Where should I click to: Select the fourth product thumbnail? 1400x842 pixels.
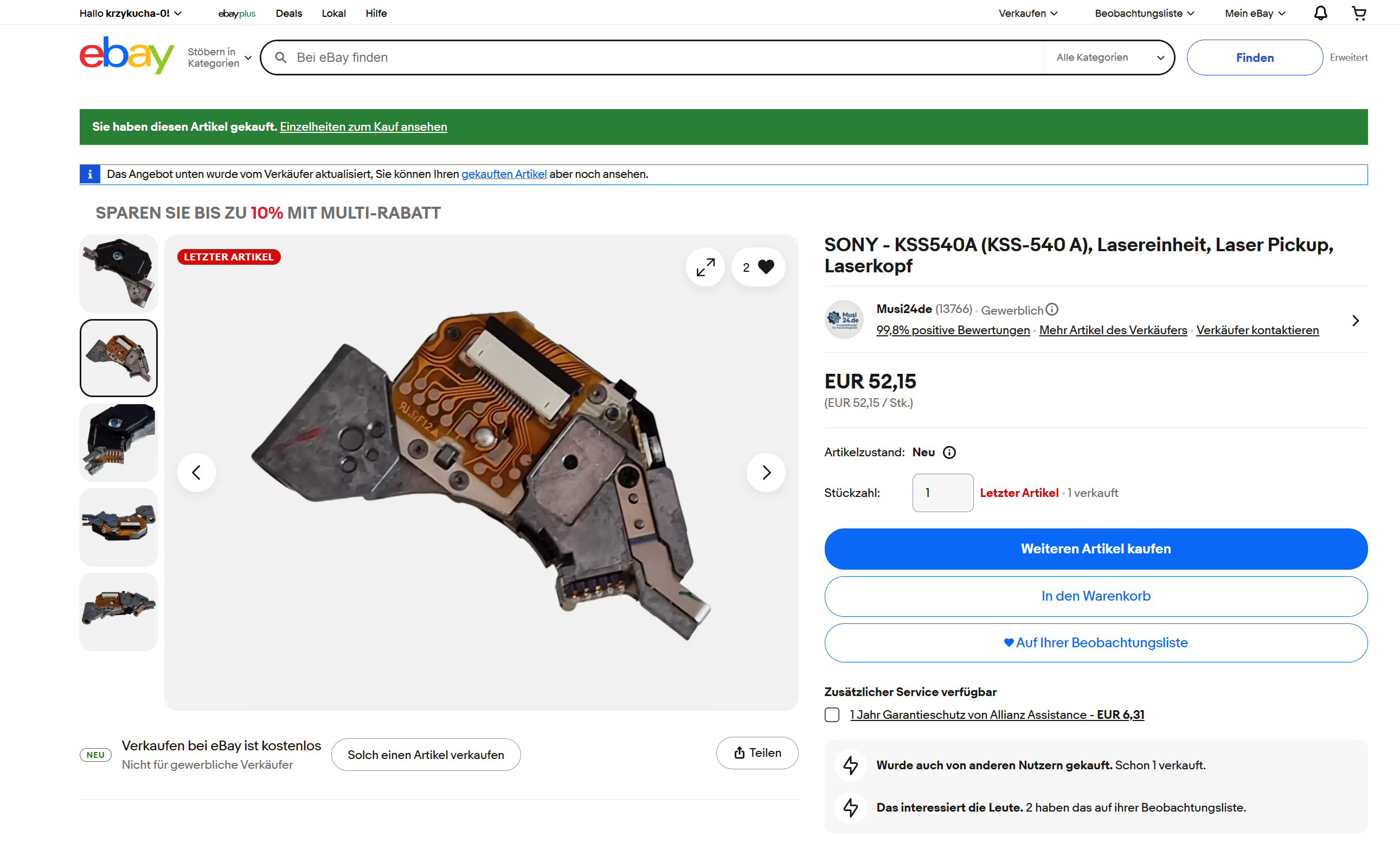point(119,527)
